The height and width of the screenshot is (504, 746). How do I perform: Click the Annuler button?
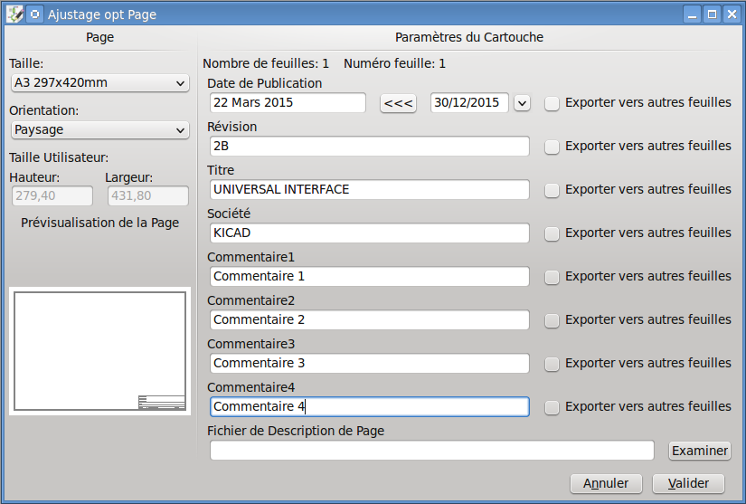(606, 483)
